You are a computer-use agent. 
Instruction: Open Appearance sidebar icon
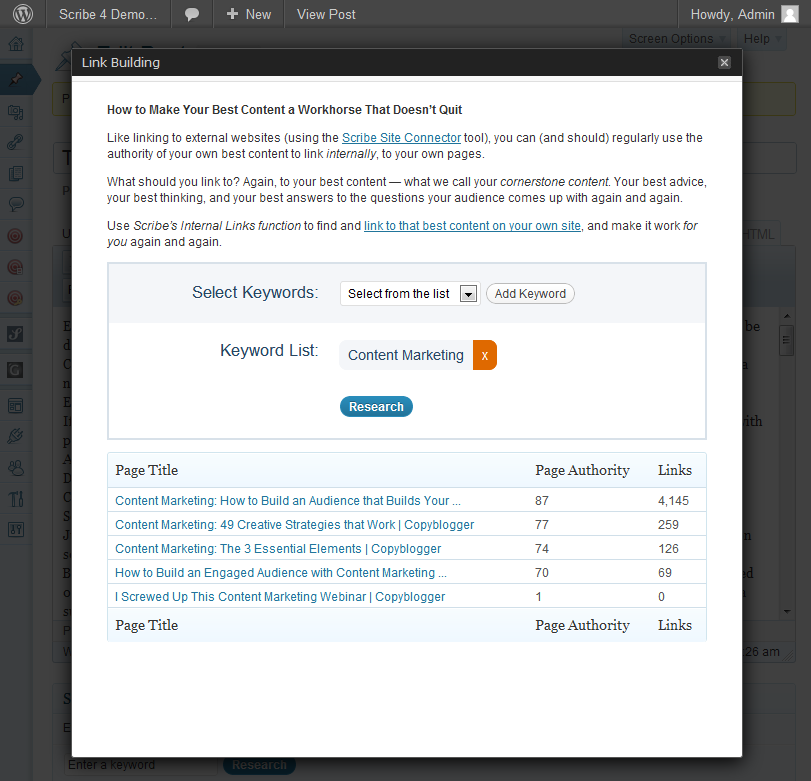point(16,406)
